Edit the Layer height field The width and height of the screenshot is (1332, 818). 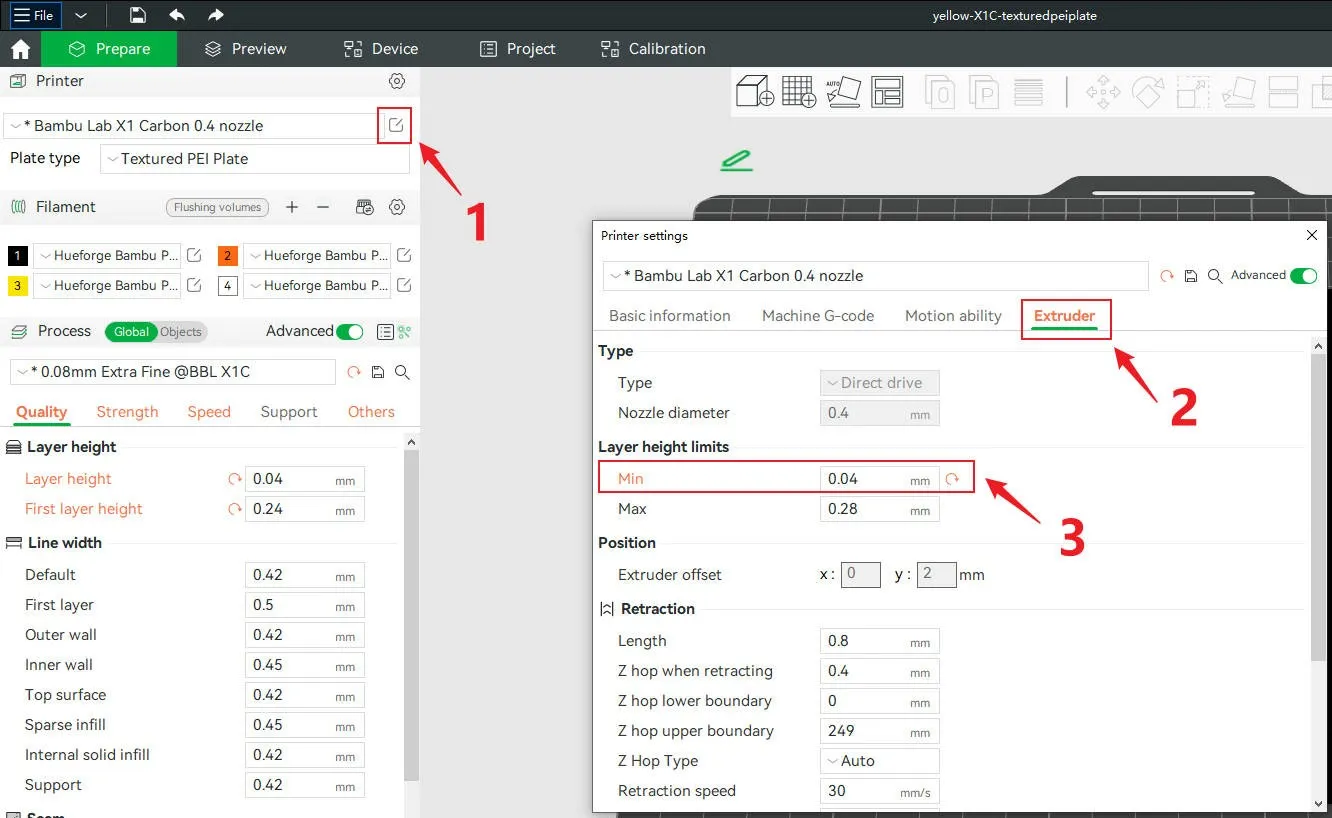(x=305, y=479)
